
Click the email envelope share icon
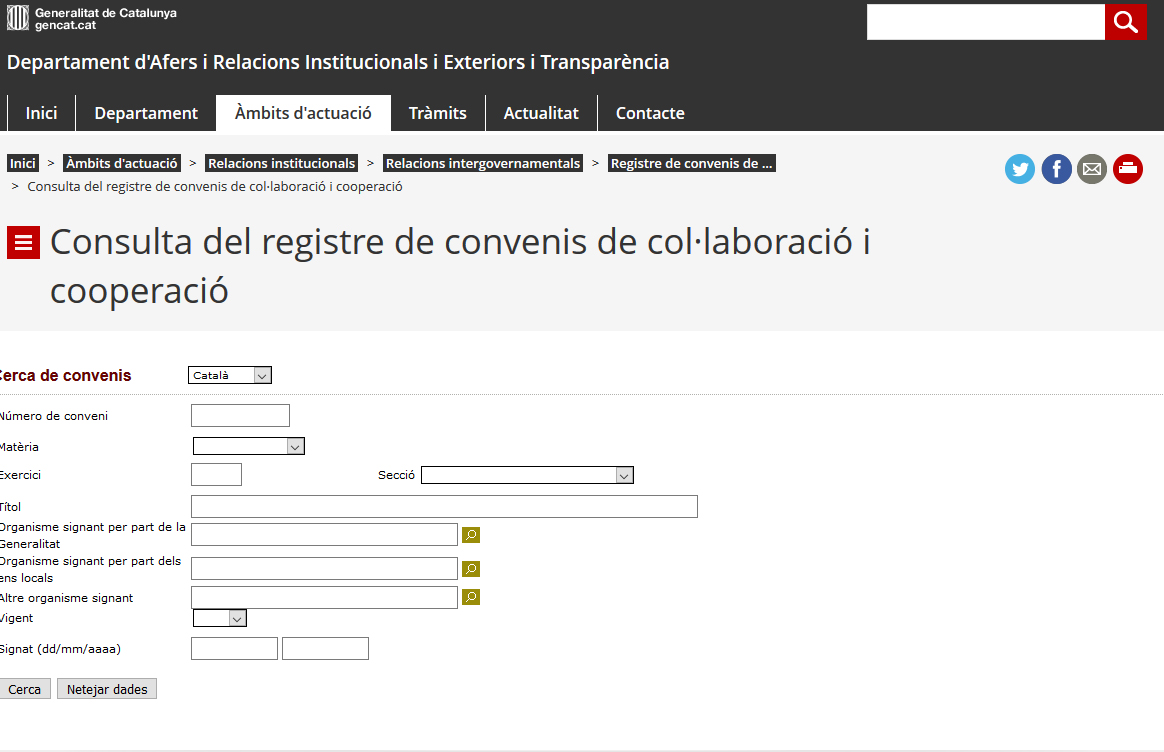(x=1092, y=169)
